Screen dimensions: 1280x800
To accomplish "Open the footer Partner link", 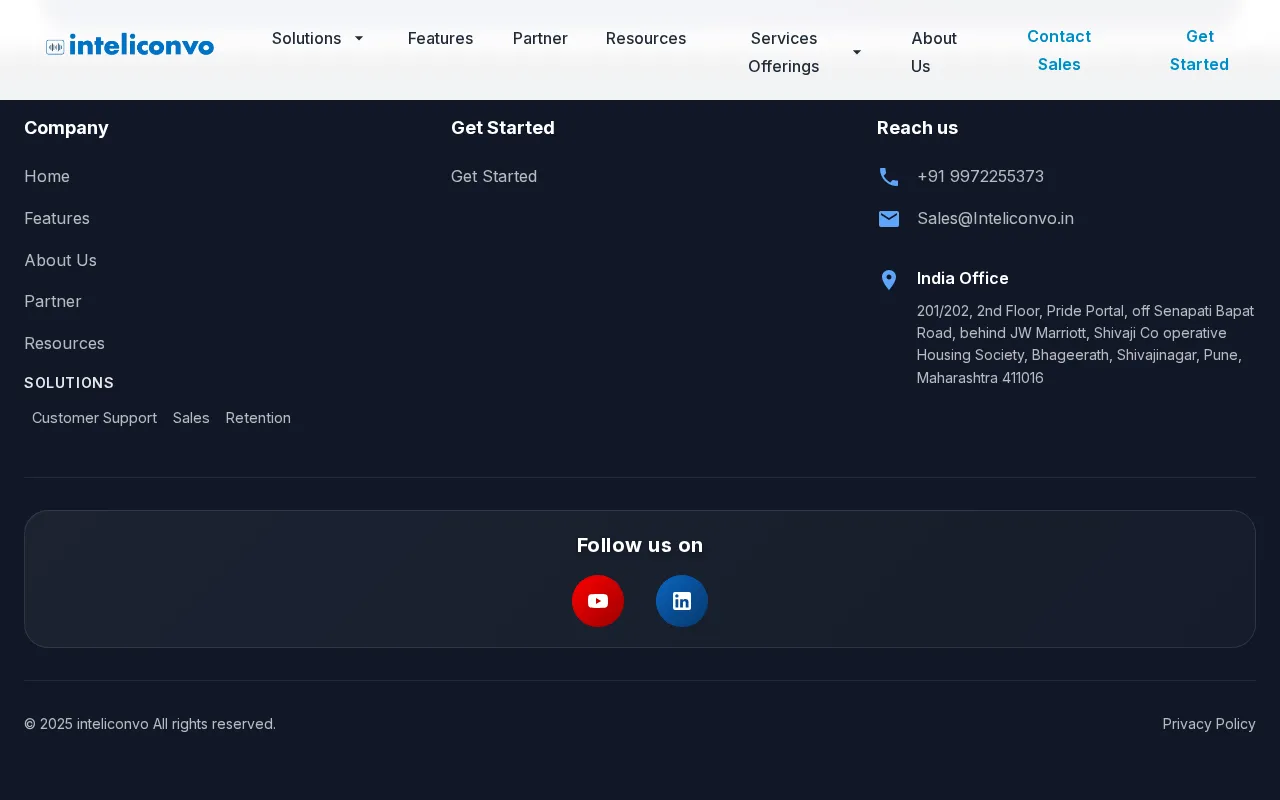I will pyautogui.click(x=53, y=301).
